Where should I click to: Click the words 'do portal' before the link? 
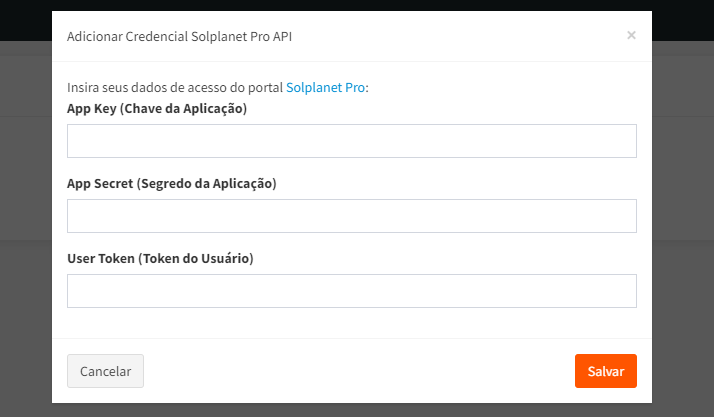click(x=259, y=88)
